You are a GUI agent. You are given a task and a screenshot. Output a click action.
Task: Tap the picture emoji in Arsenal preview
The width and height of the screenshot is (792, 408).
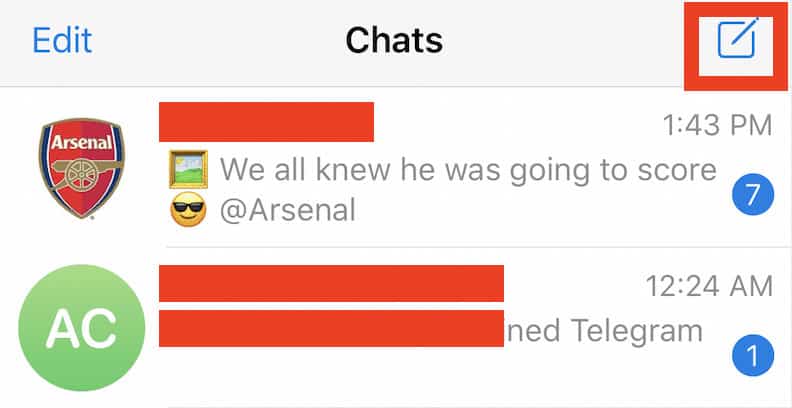click(188, 169)
